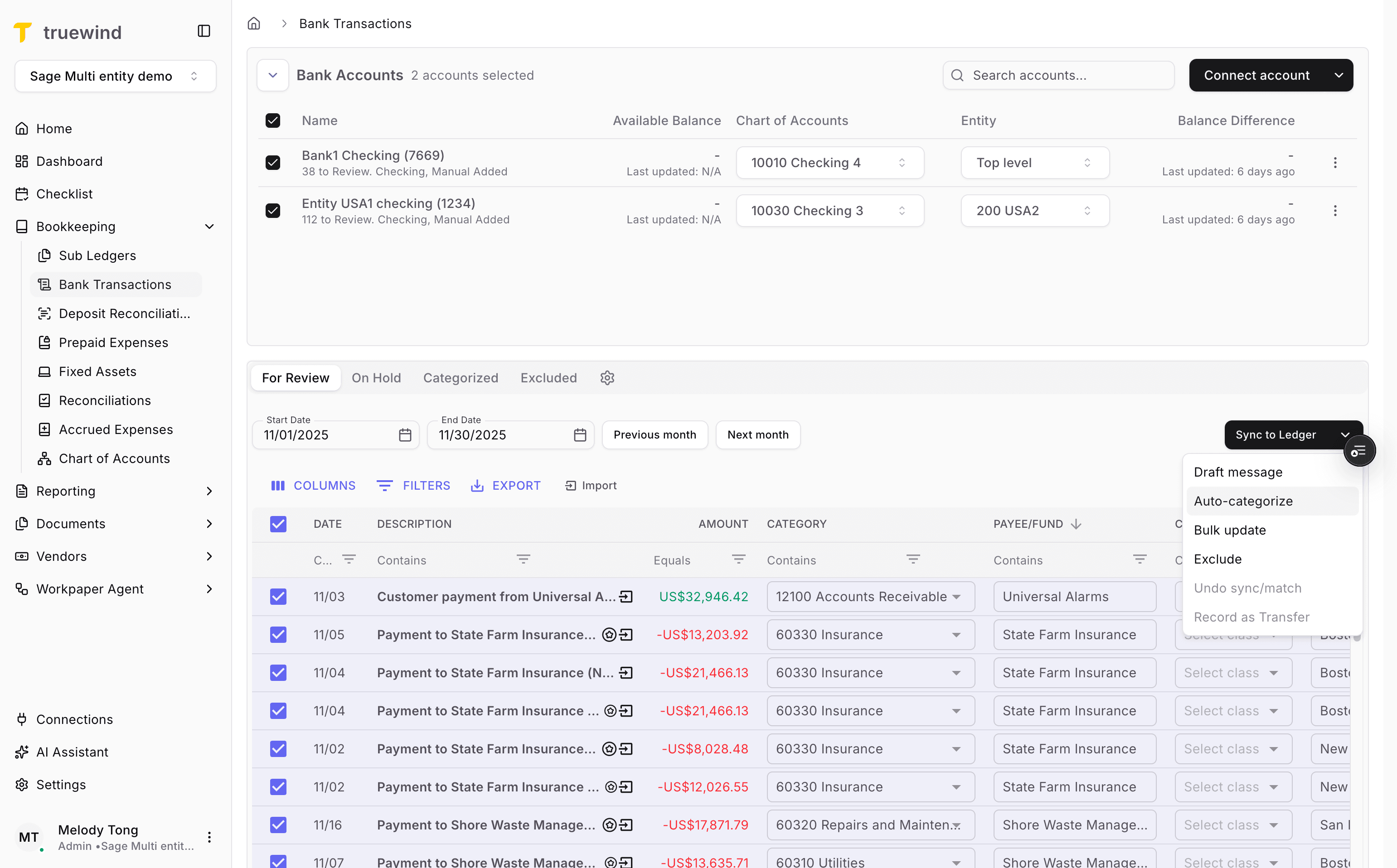The height and width of the screenshot is (868, 1397).
Task: Open the 10010 Checking 4 account dropdown
Action: [x=829, y=163]
